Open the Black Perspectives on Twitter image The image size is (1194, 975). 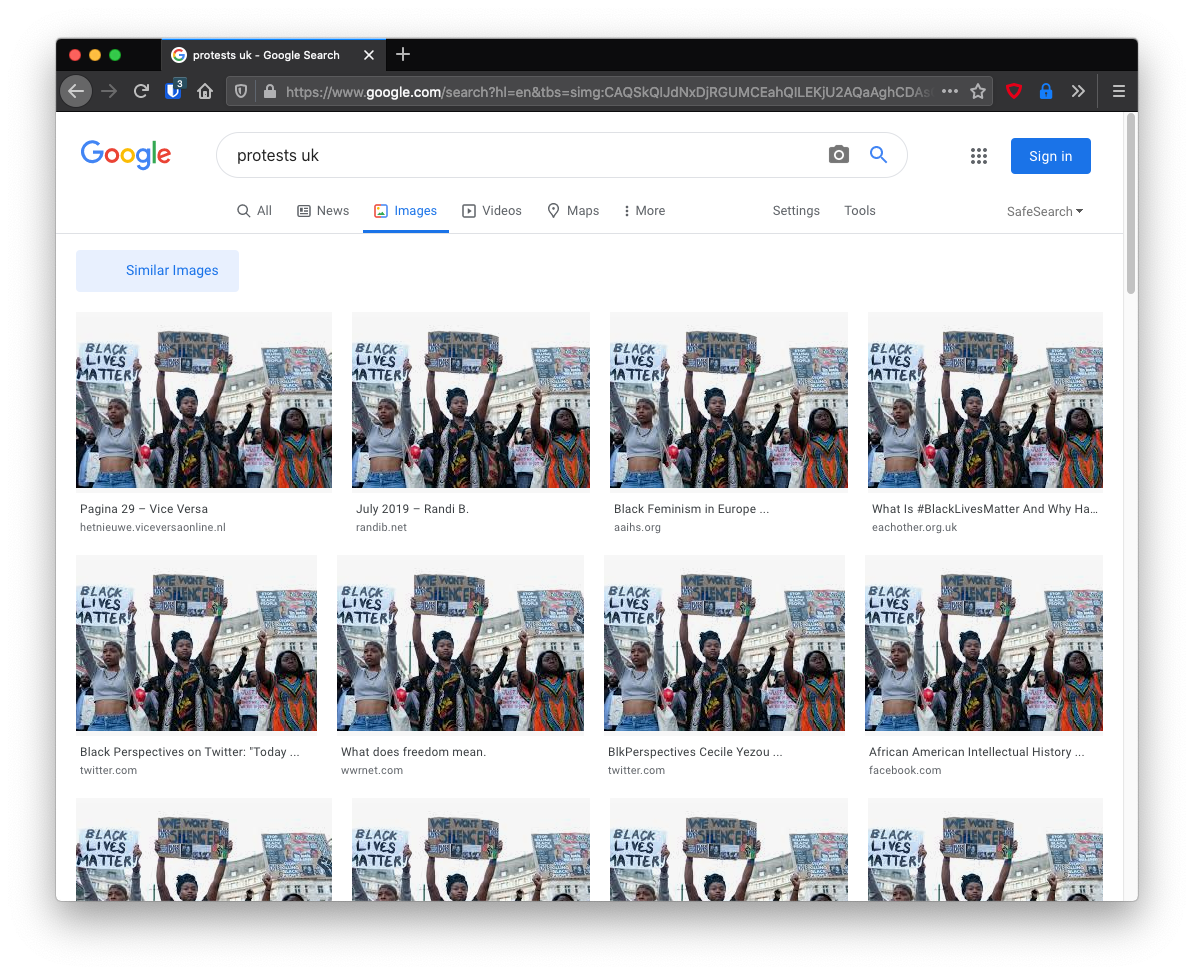point(196,643)
